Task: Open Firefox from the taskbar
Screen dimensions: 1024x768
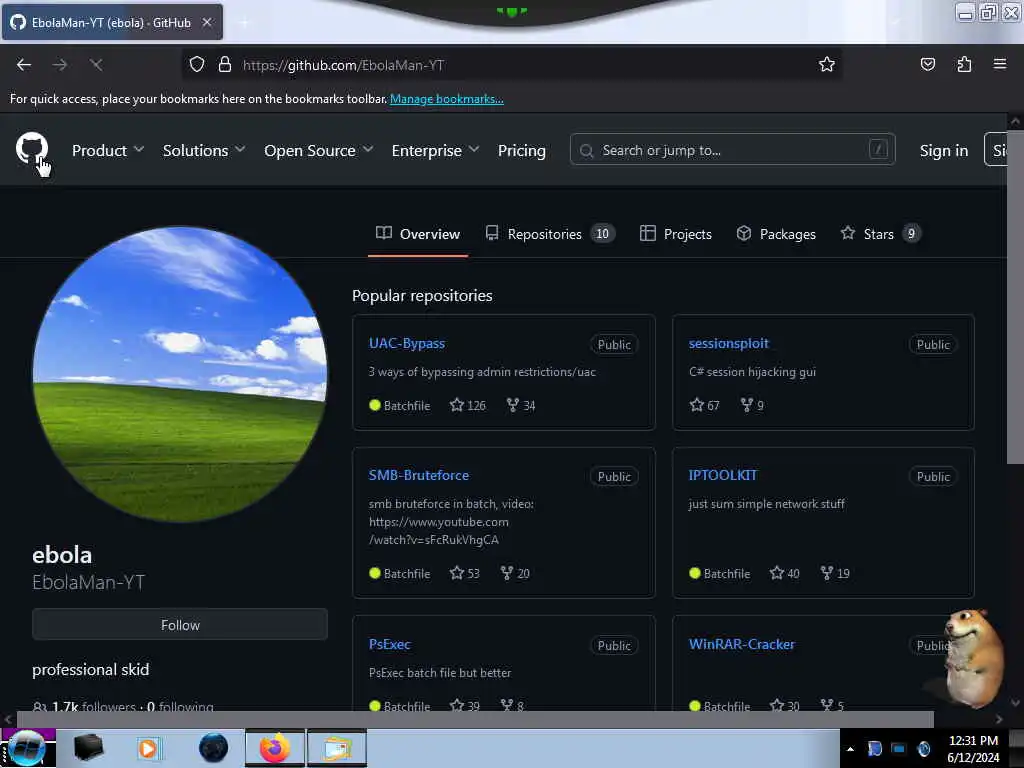Action: point(274,748)
